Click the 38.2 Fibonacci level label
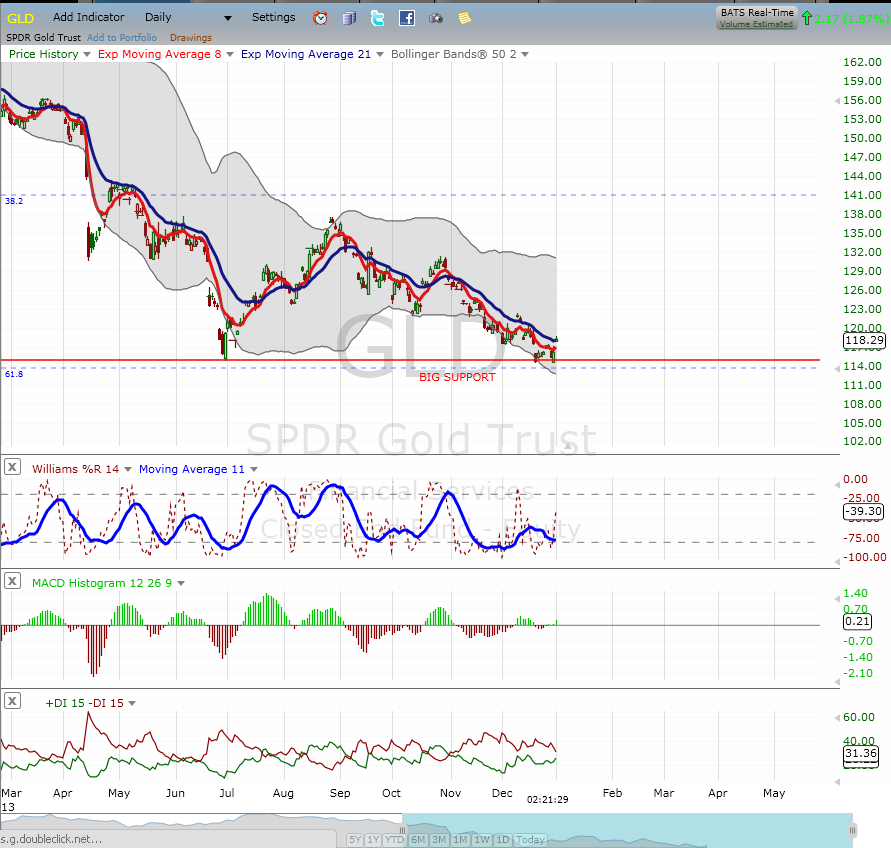Screen dimensions: 891x848 tap(14, 201)
